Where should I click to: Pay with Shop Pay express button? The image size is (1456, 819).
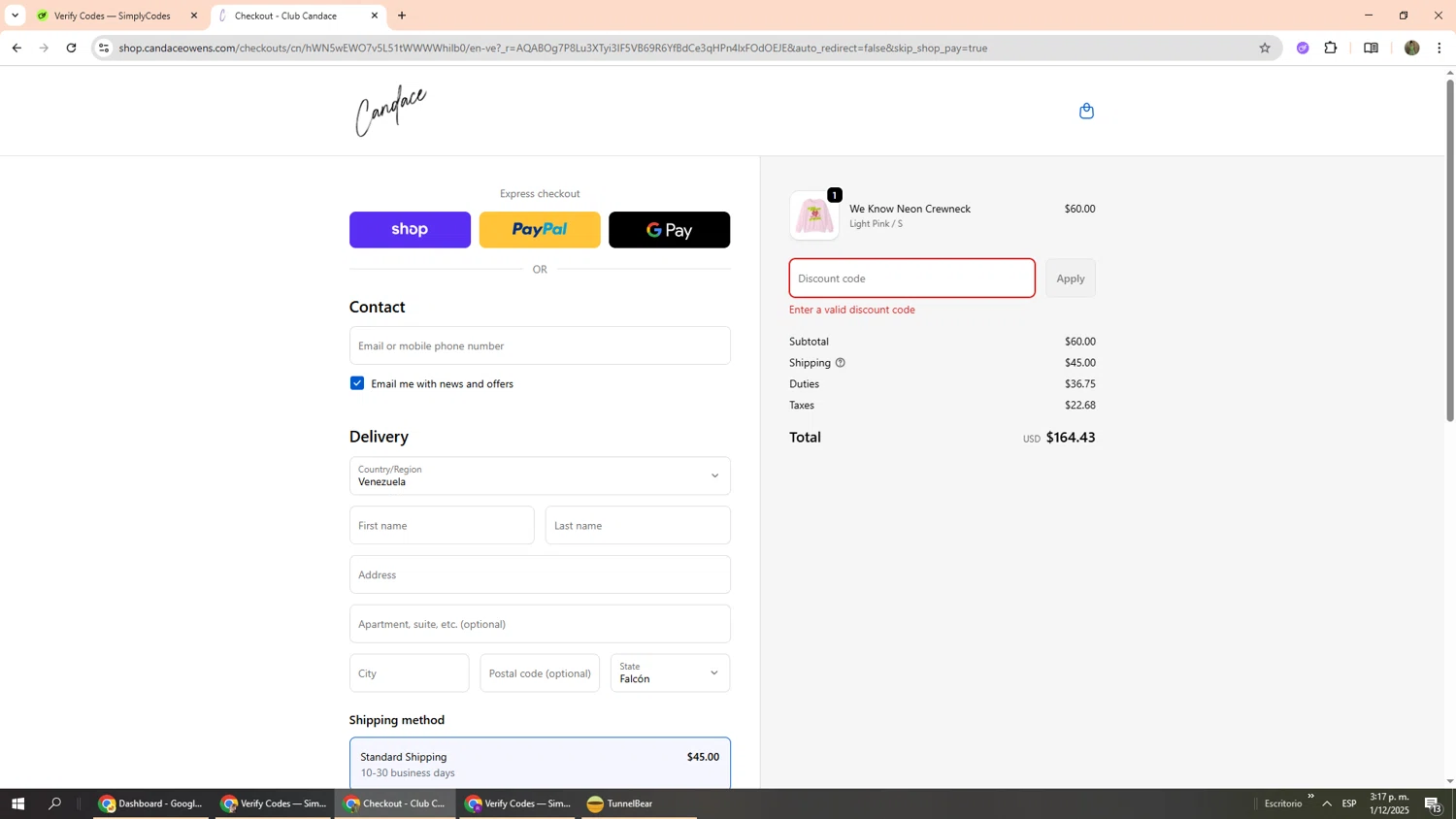410,230
